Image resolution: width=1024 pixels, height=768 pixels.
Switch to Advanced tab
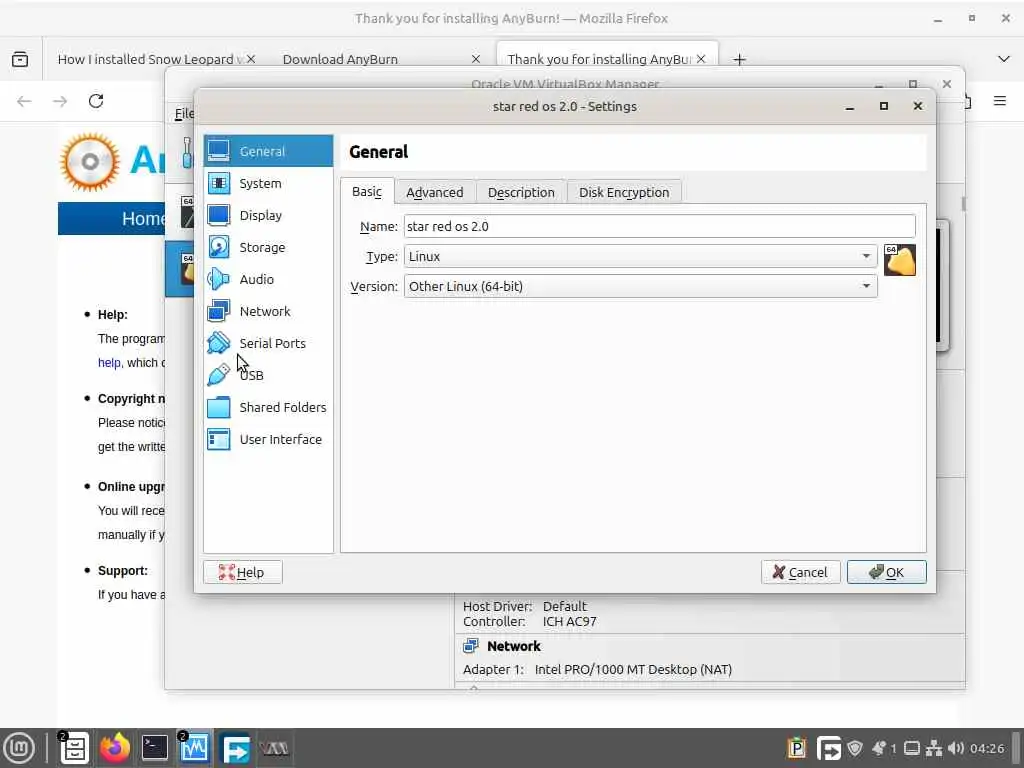coord(435,192)
